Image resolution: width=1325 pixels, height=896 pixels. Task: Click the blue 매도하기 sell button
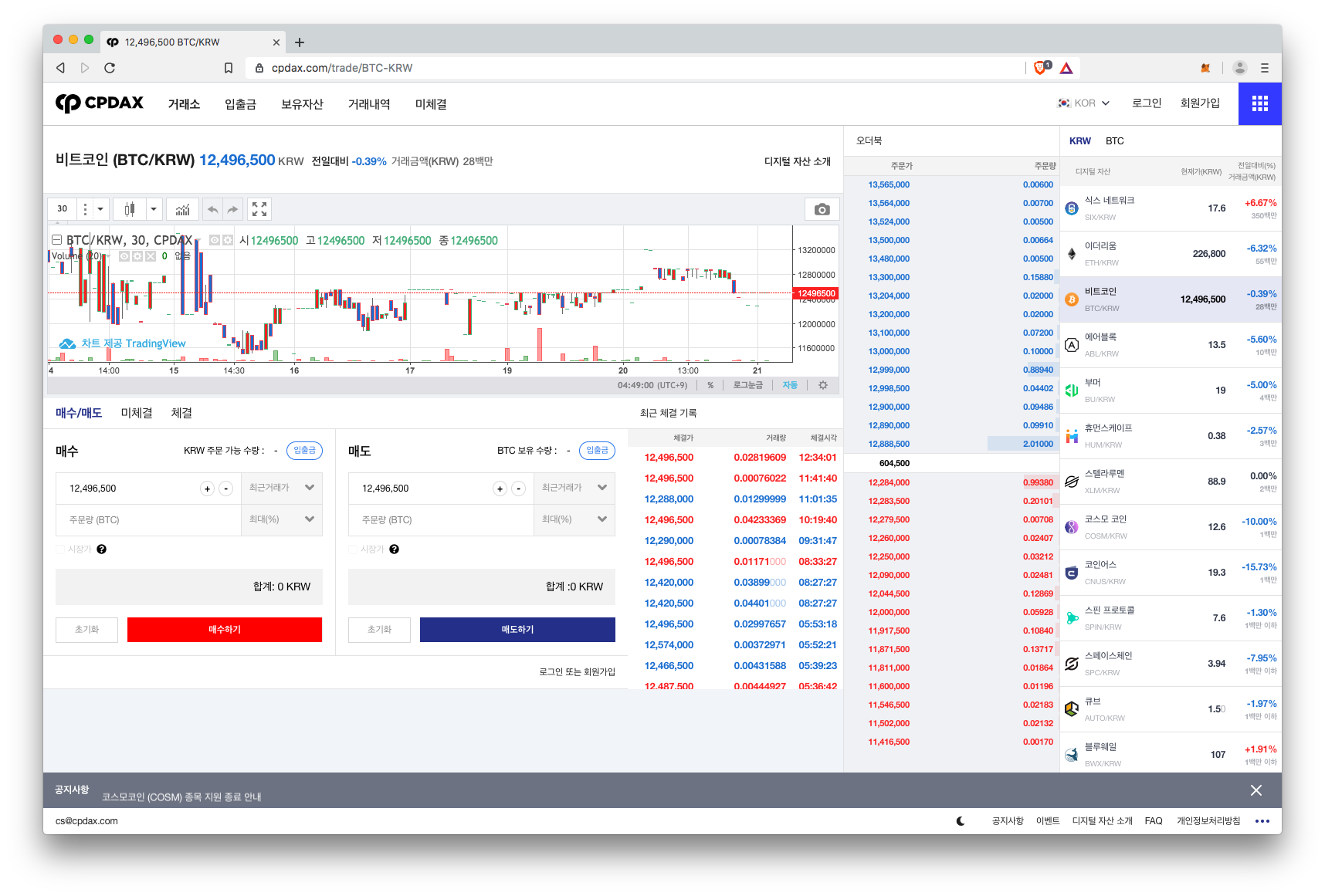(517, 630)
